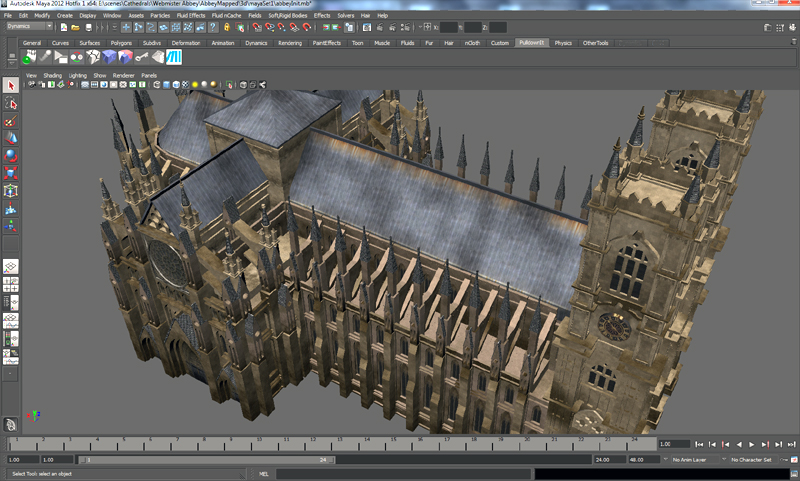800x481 pixels.
Task: Select the arrow Select tool in toolbox
Action: [11, 85]
